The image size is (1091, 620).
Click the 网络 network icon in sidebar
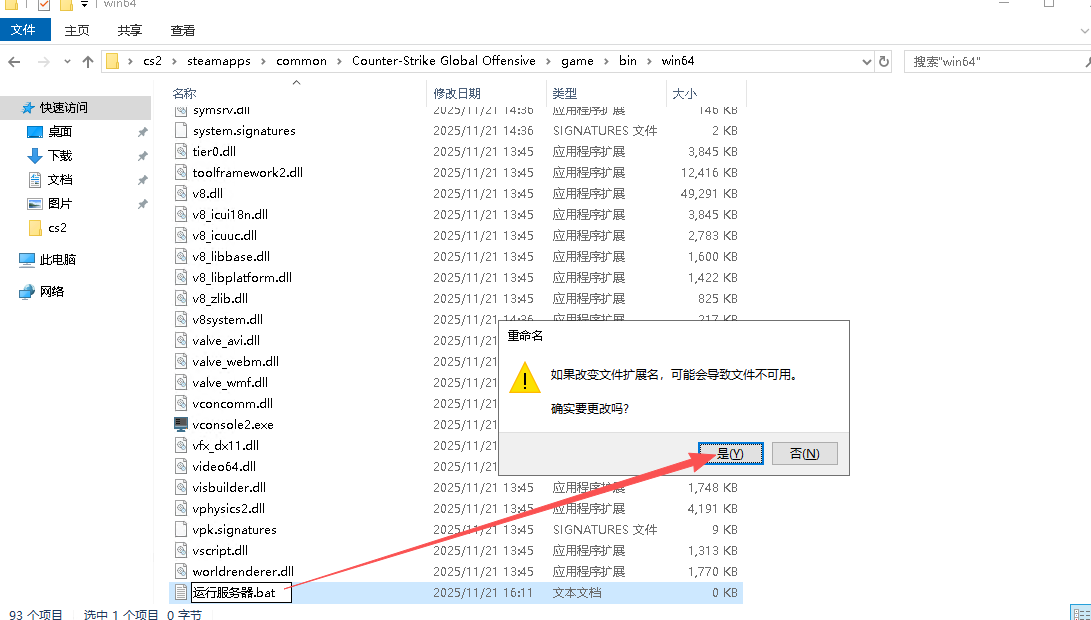point(28,292)
